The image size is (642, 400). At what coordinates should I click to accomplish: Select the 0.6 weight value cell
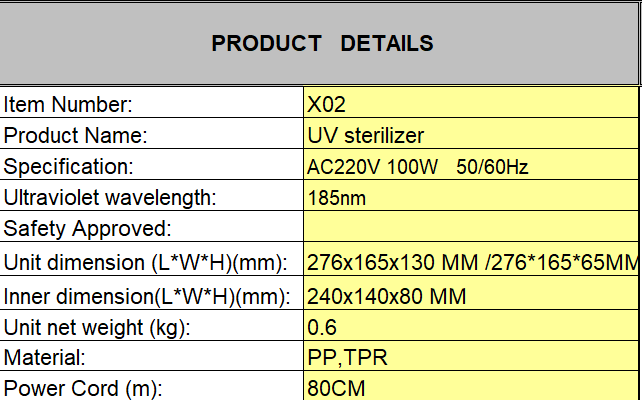[470, 327]
